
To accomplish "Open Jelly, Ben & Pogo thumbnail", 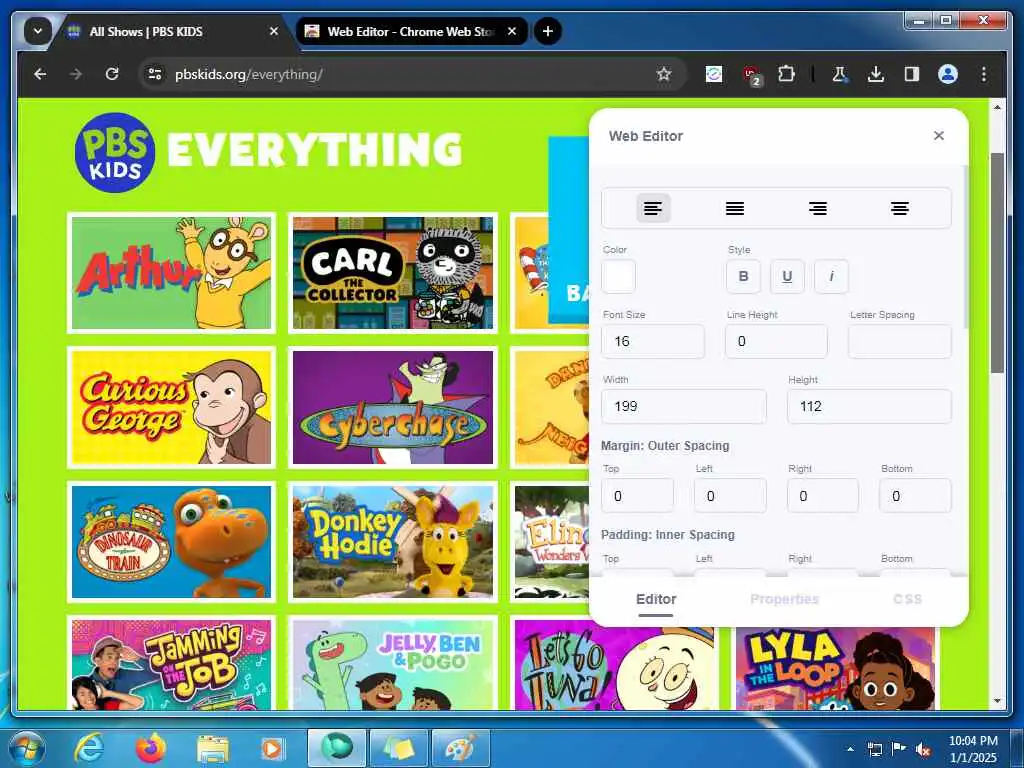I will pyautogui.click(x=392, y=664).
